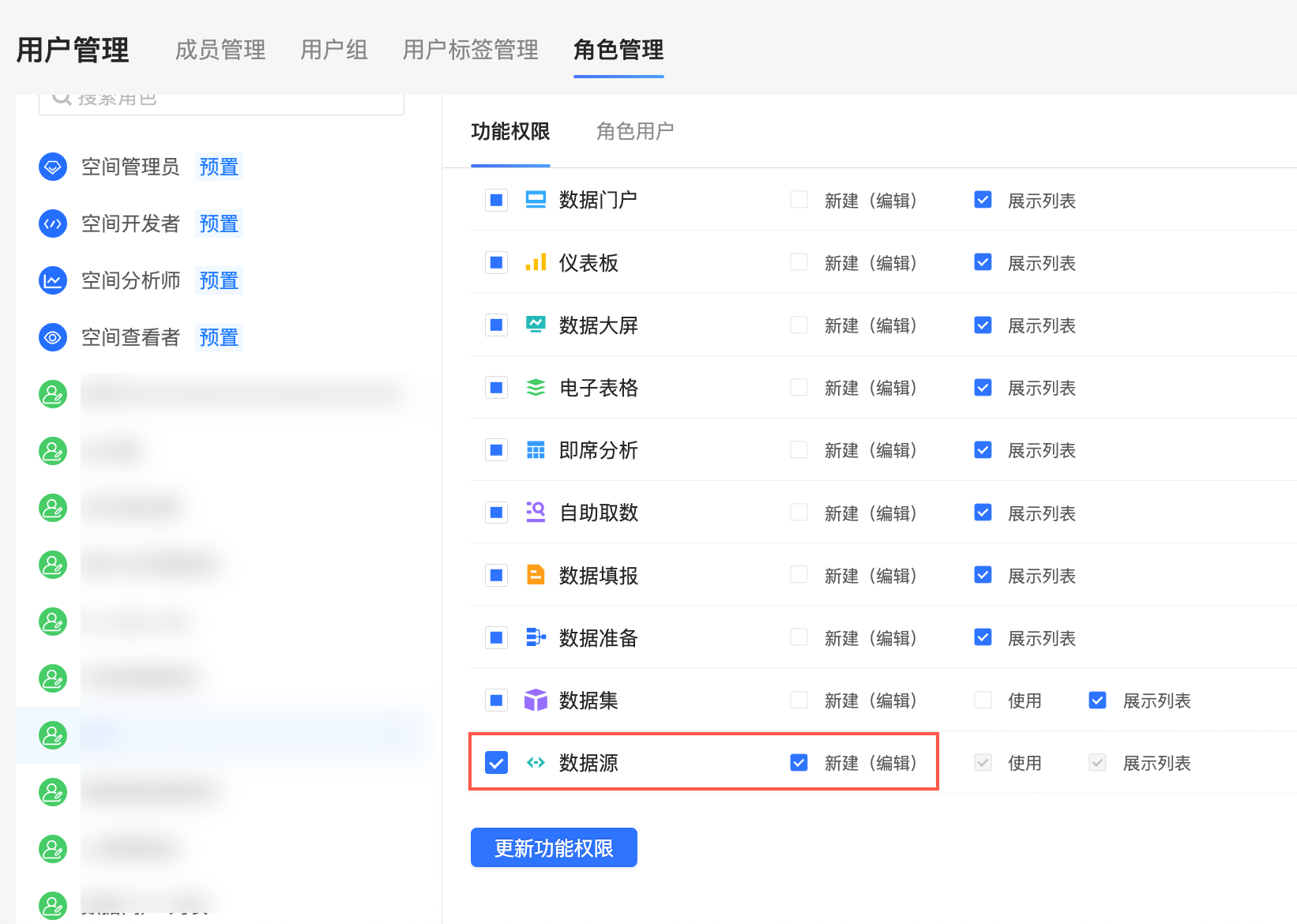
Task: Select the 空间分析师 preset role
Action: pos(131,280)
